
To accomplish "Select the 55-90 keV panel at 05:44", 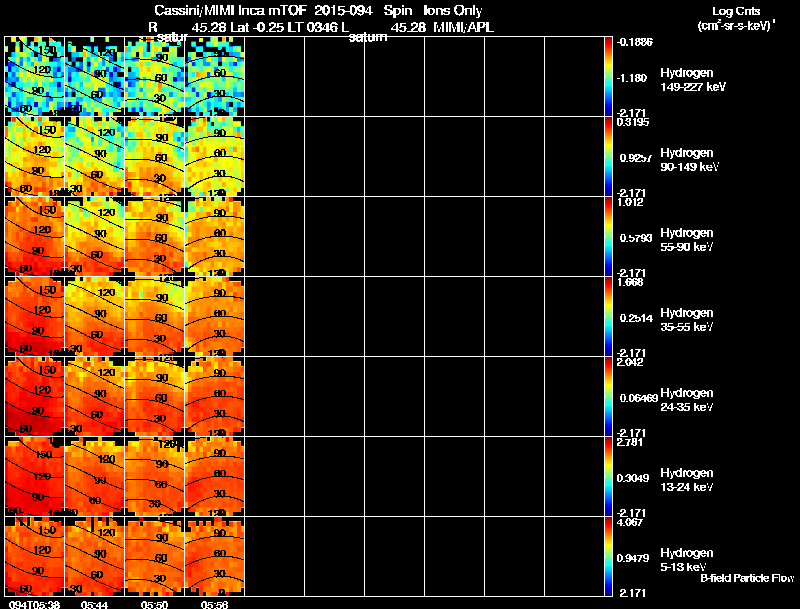I will point(94,237).
